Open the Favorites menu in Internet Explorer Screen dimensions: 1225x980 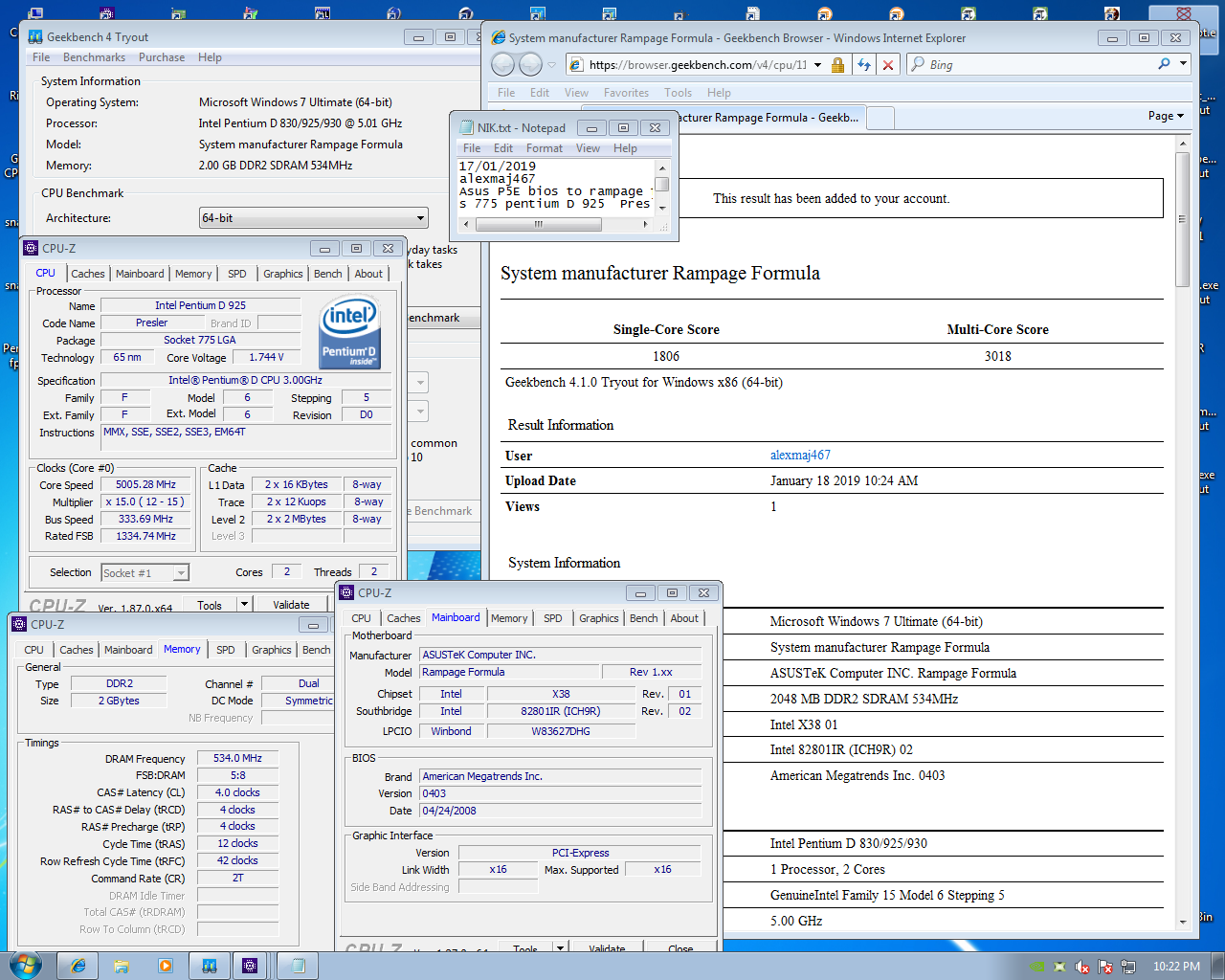tap(626, 93)
